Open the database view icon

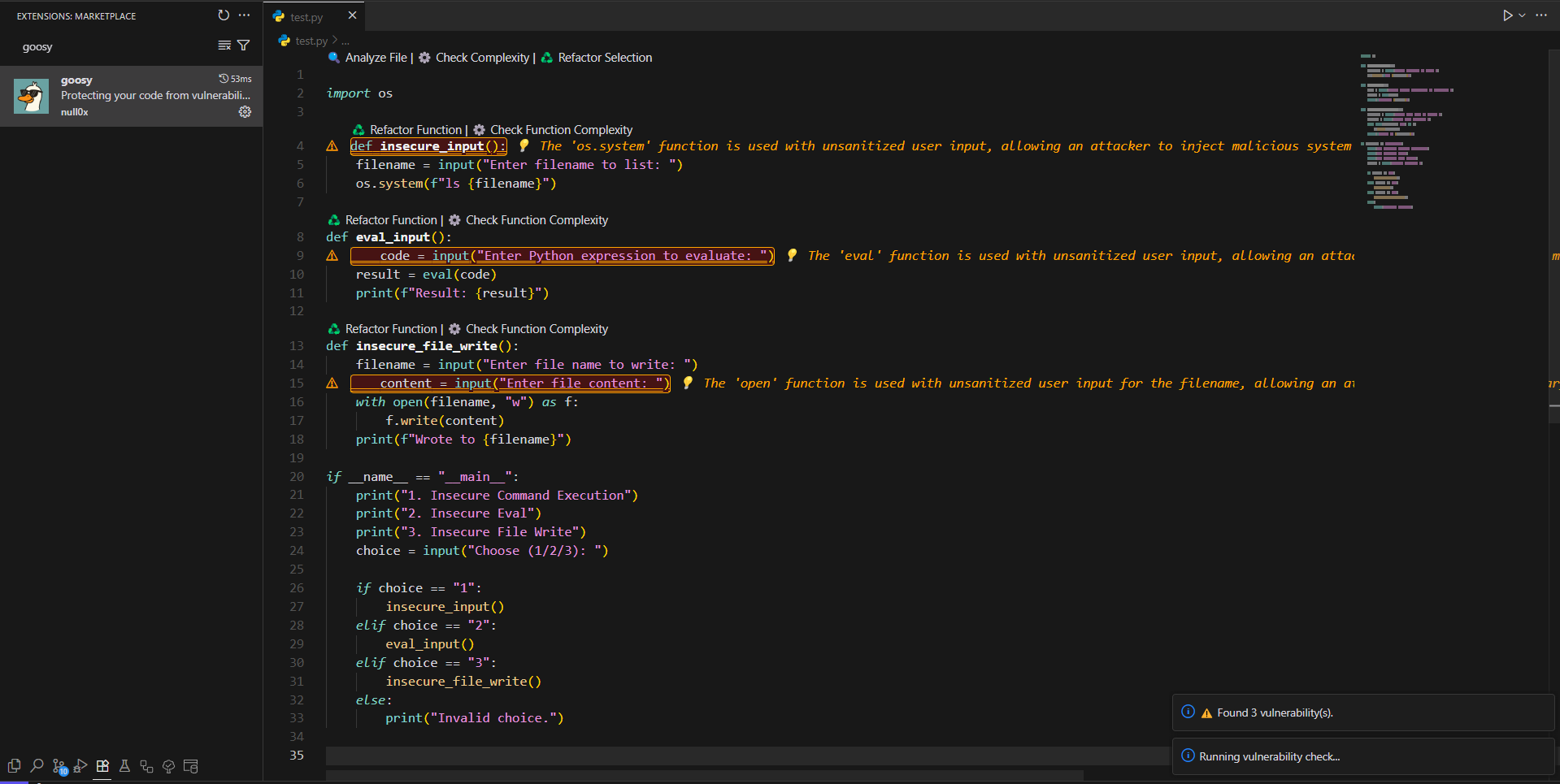point(191,765)
